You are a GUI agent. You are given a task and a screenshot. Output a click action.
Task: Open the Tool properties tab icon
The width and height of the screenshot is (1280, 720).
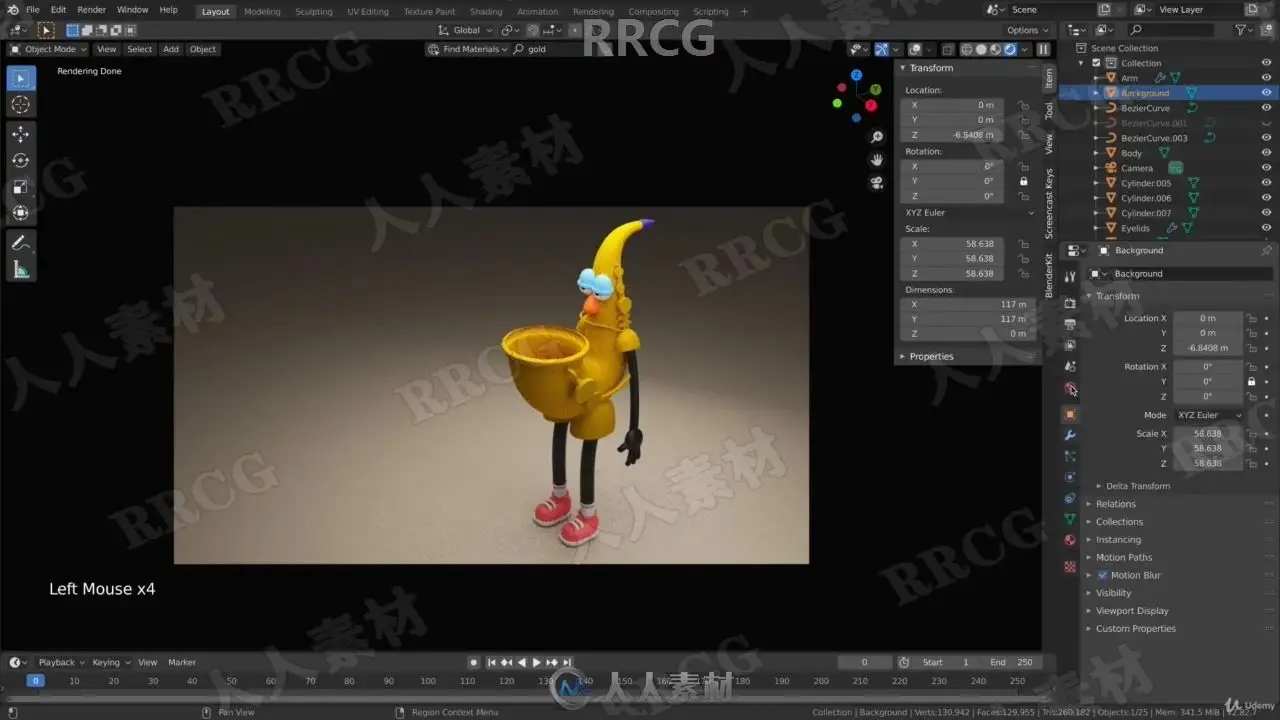point(1070,277)
